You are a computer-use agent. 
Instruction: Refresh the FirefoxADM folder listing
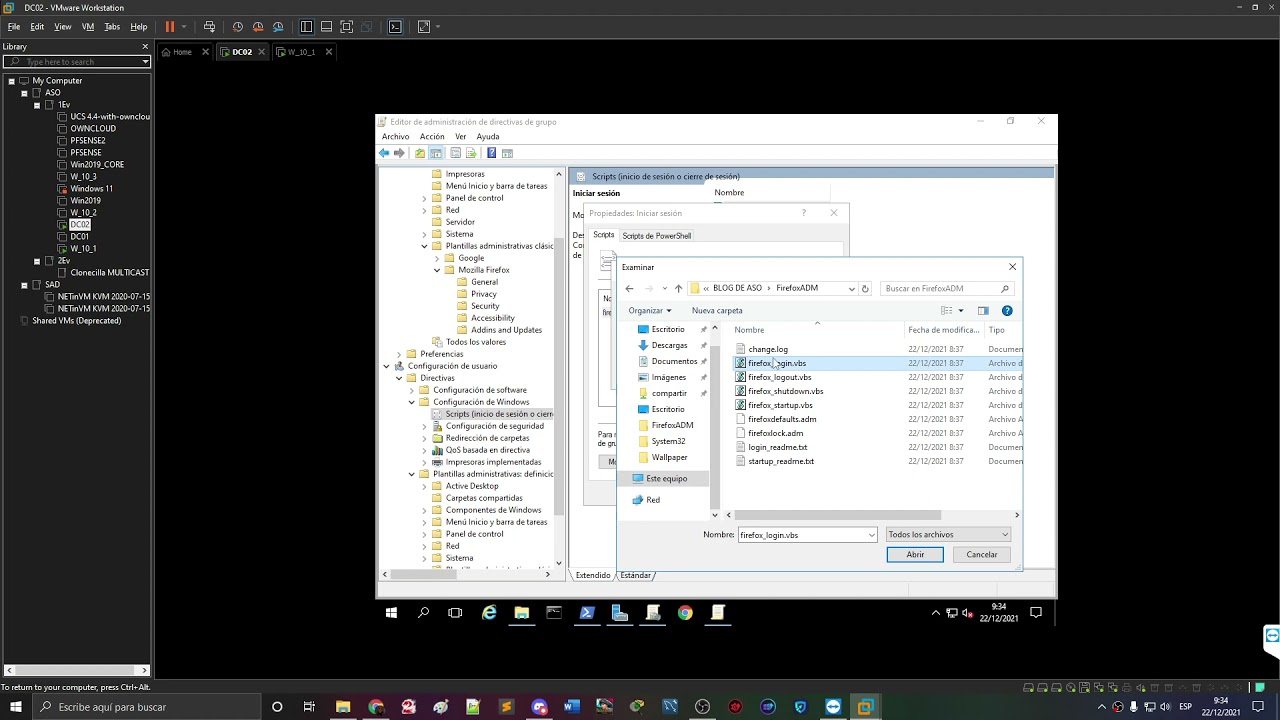click(865, 288)
